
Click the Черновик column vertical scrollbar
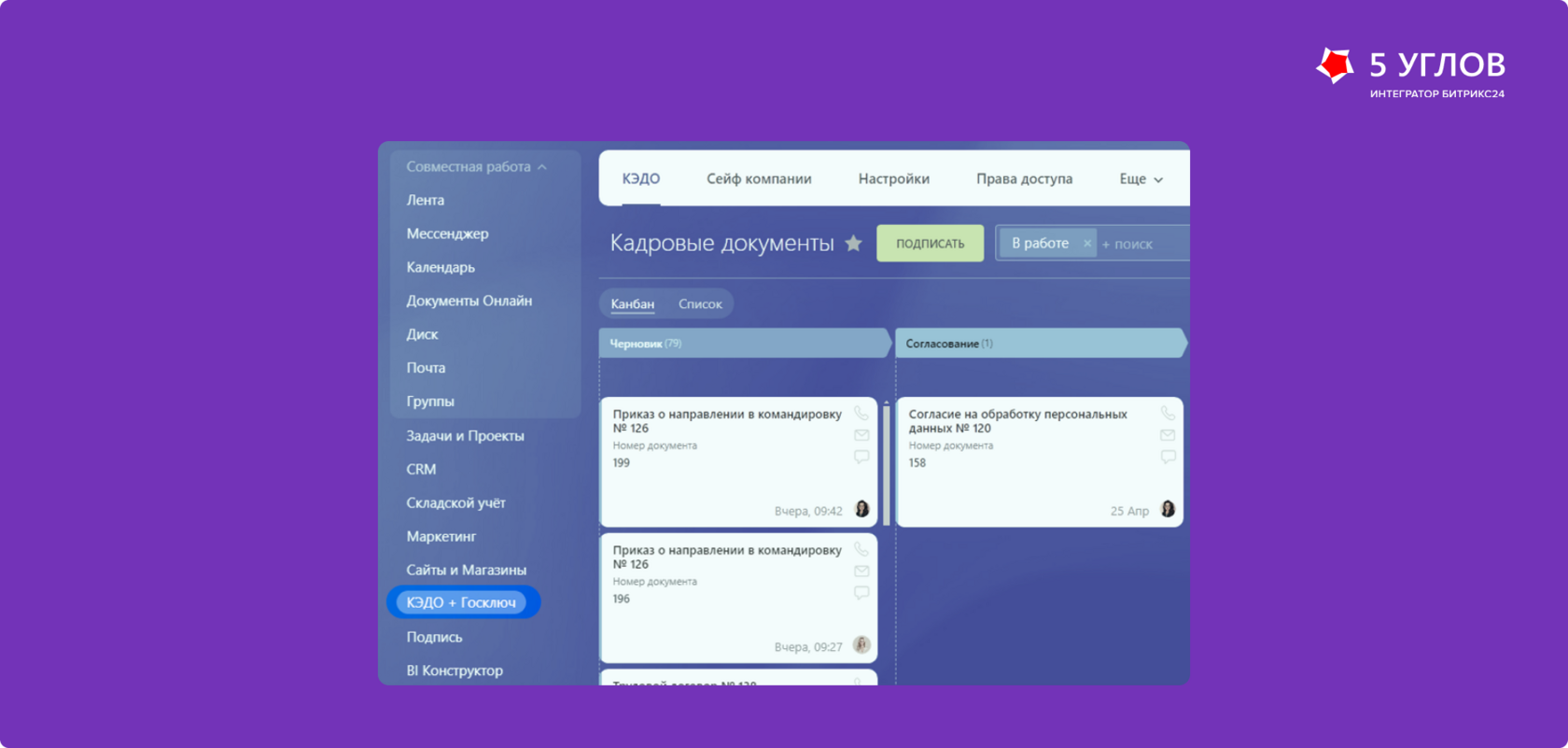coord(887,463)
